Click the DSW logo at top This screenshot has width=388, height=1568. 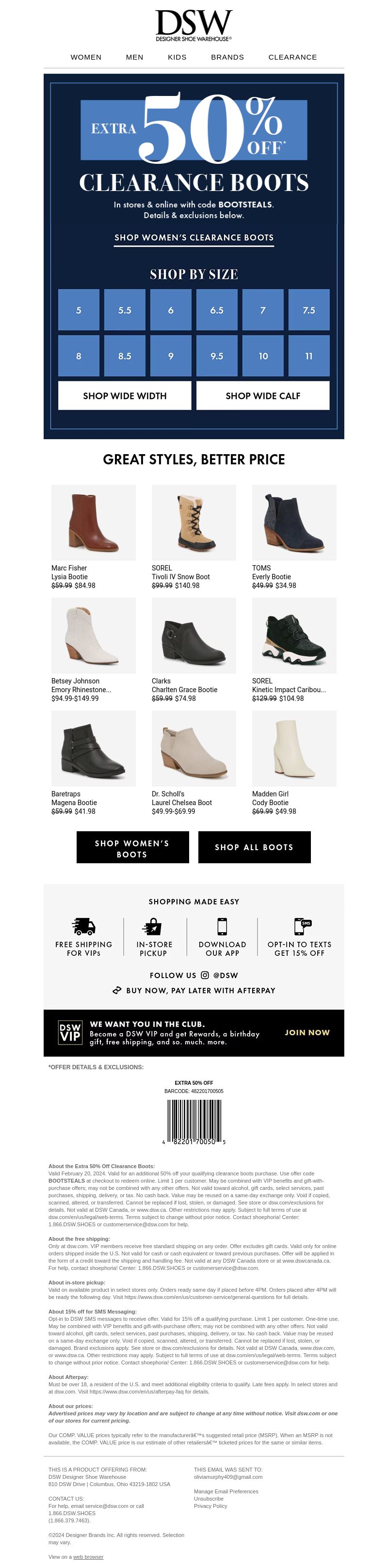(194, 25)
